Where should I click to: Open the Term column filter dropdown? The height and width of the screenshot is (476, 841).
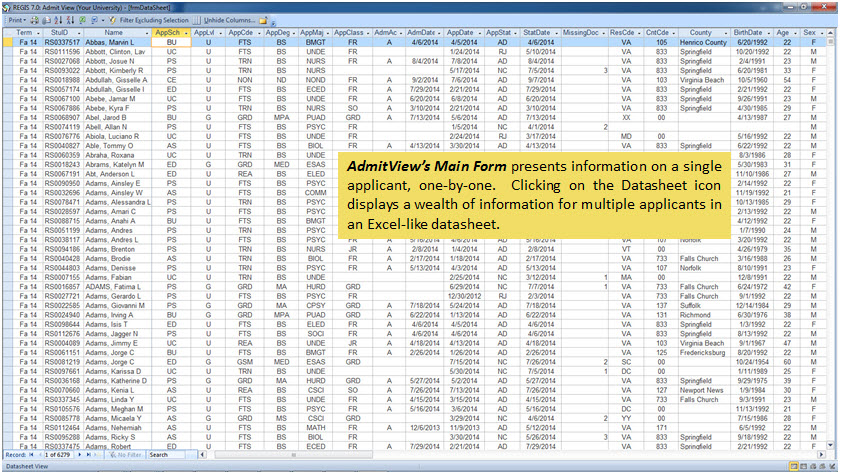tap(36, 33)
